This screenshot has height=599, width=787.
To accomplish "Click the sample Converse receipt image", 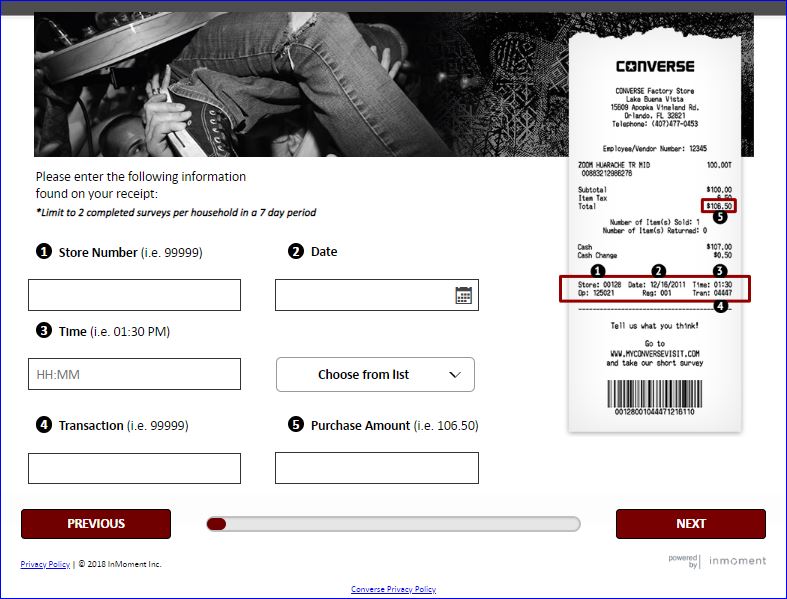I will (x=654, y=231).
